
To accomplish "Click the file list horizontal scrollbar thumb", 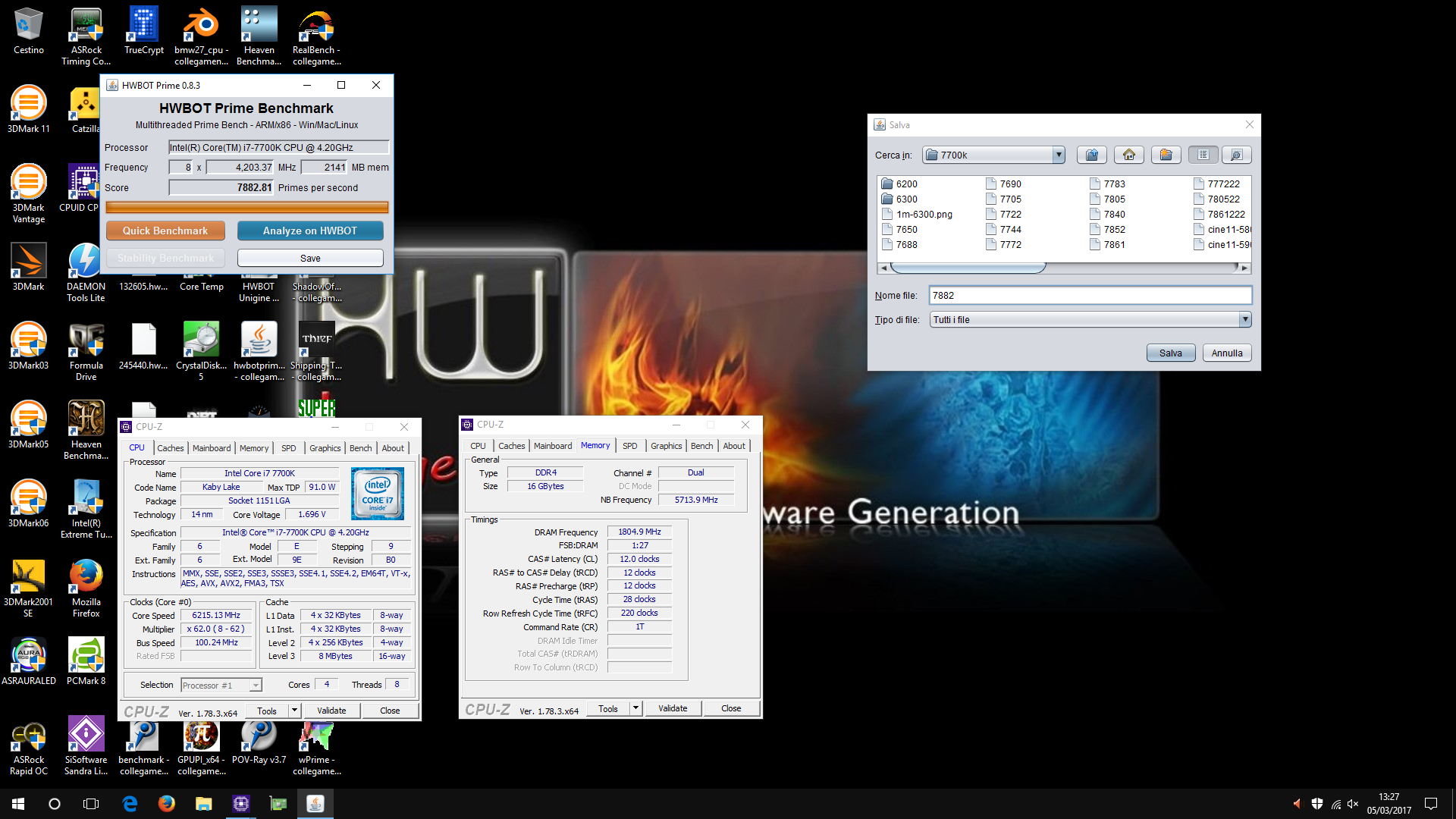I will (x=968, y=267).
